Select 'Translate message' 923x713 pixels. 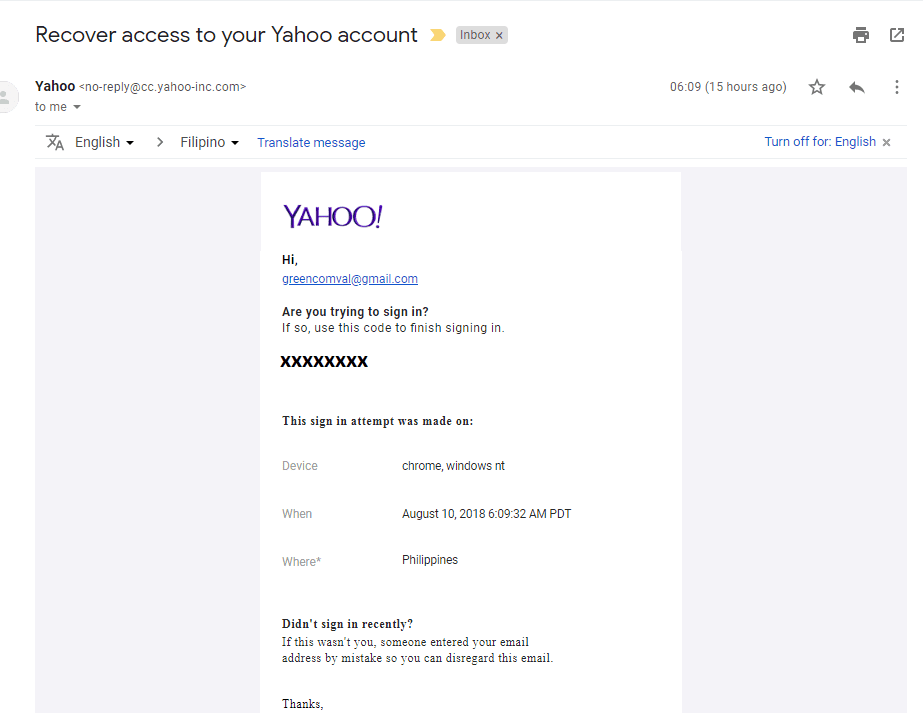click(311, 142)
